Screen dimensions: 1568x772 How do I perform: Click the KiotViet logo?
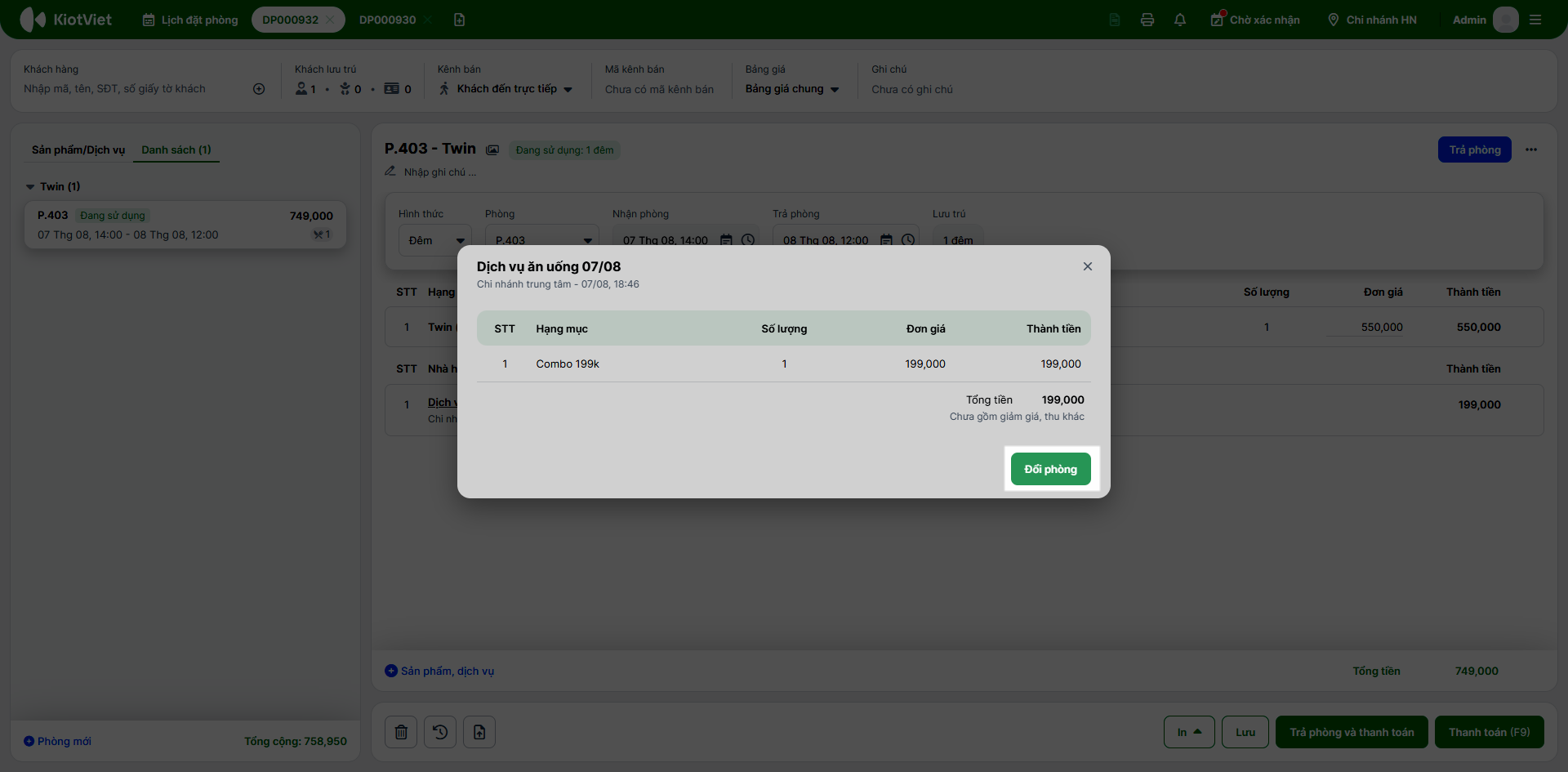coord(65,20)
